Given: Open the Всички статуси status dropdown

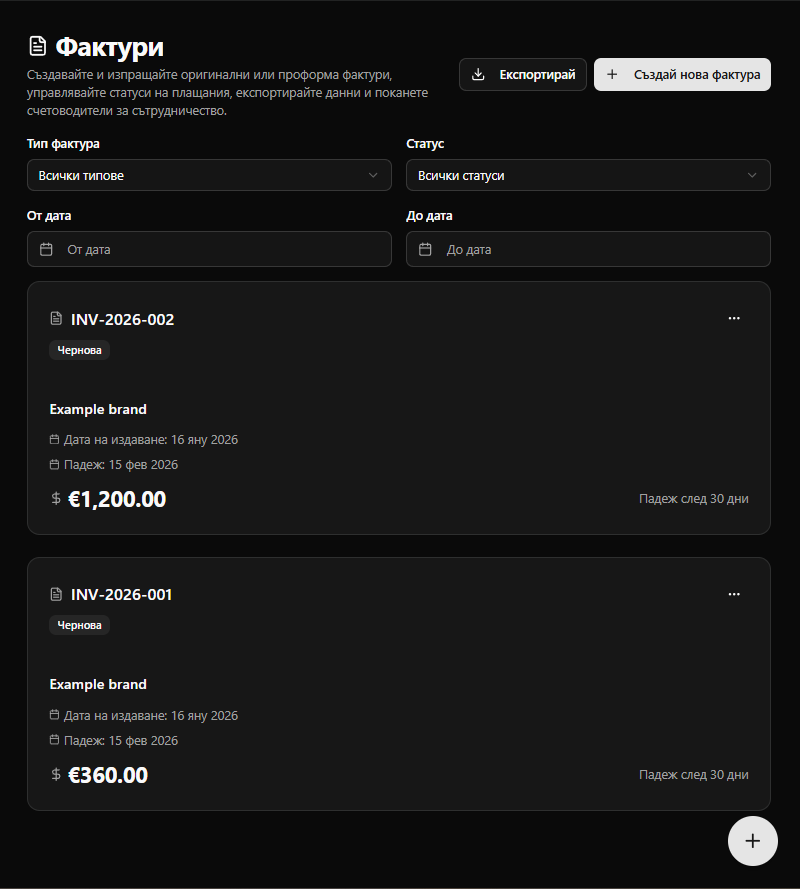Looking at the screenshot, I should [588, 175].
